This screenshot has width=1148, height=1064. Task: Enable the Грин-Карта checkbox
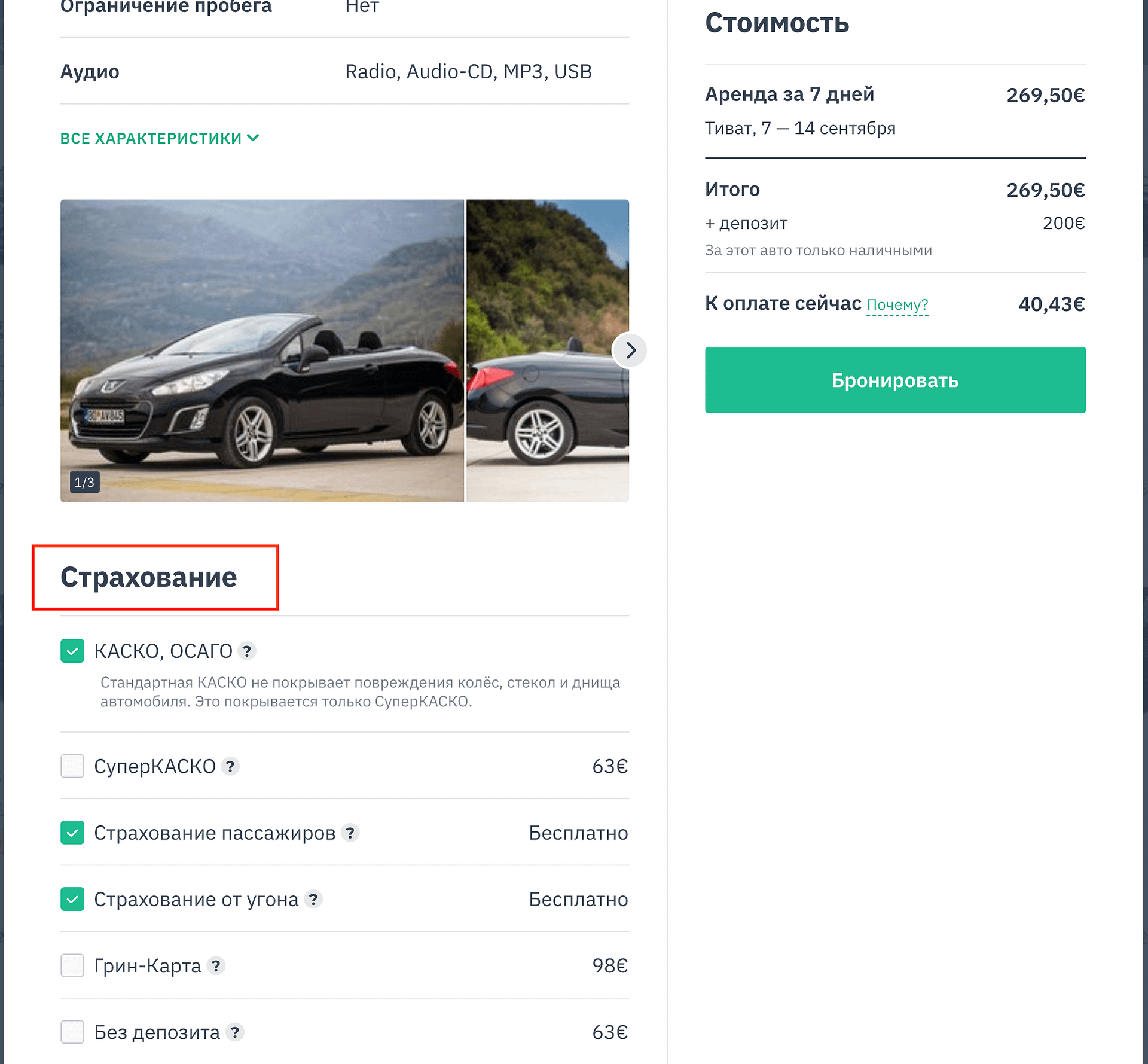pyautogui.click(x=72, y=965)
